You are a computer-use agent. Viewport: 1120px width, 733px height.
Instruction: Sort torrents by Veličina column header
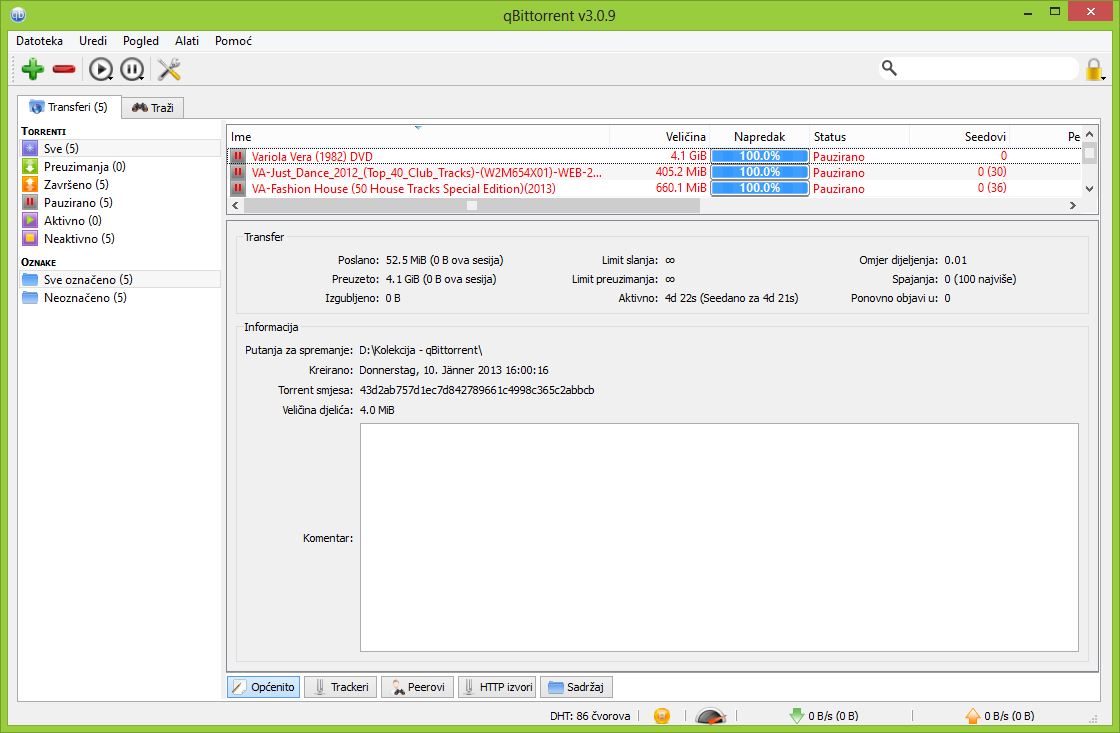point(659,136)
